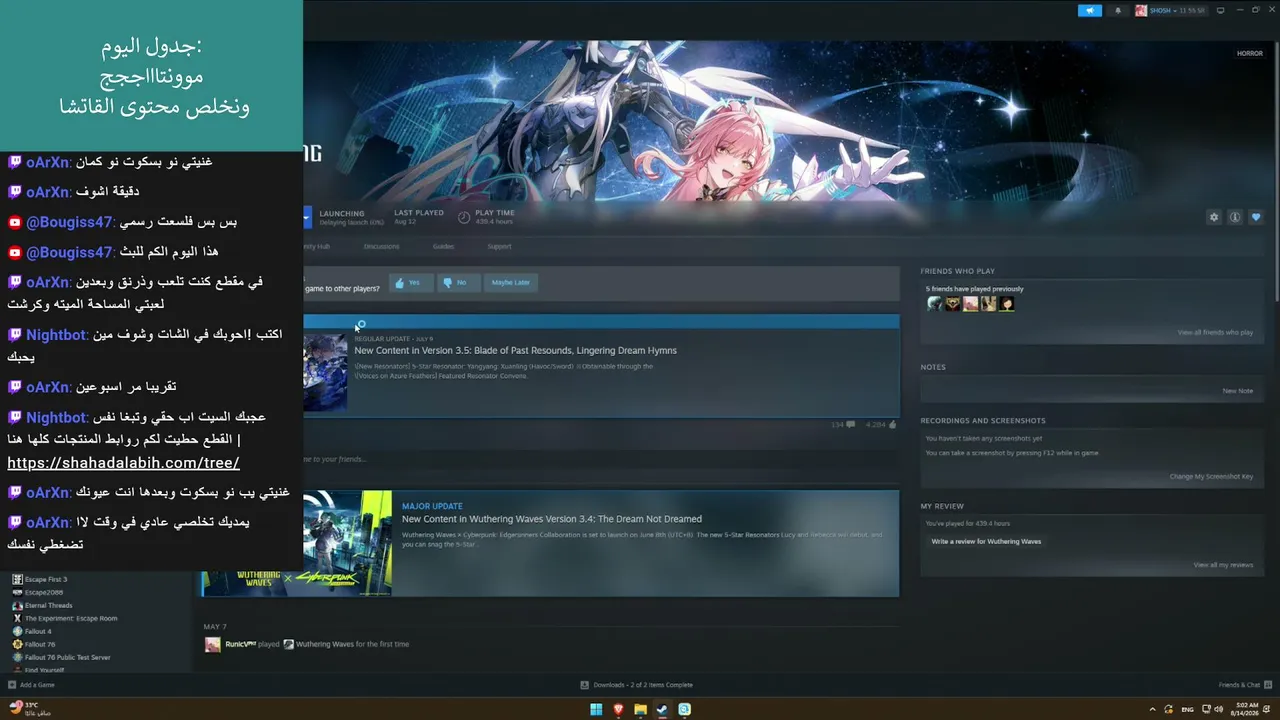Select Eternal Threads in library list
The width and height of the screenshot is (1280, 720).
(x=48, y=605)
